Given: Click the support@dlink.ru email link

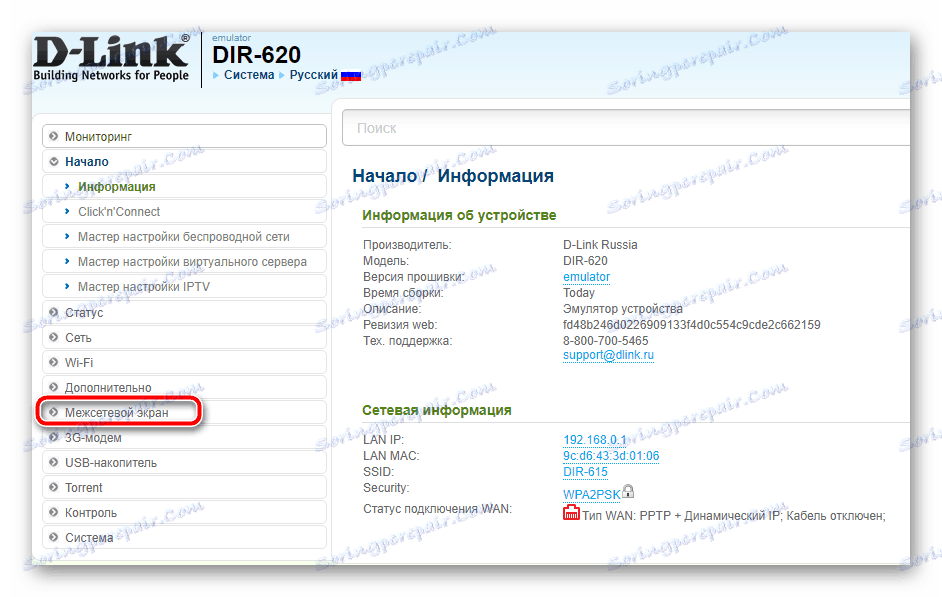Looking at the screenshot, I should [x=608, y=355].
